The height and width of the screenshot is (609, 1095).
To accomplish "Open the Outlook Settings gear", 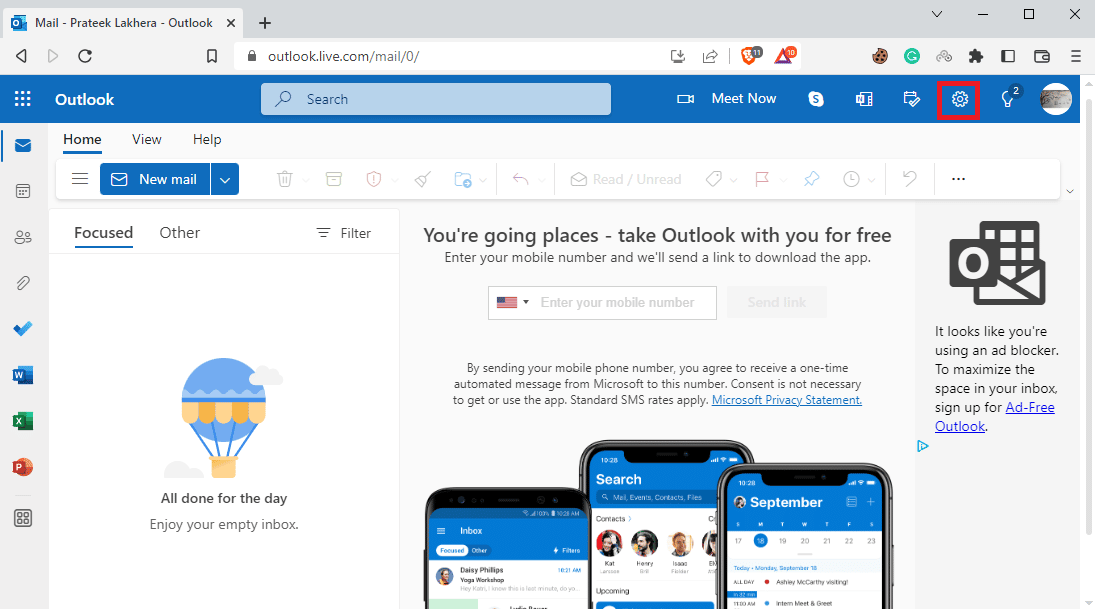I will pyautogui.click(x=960, y=99).
